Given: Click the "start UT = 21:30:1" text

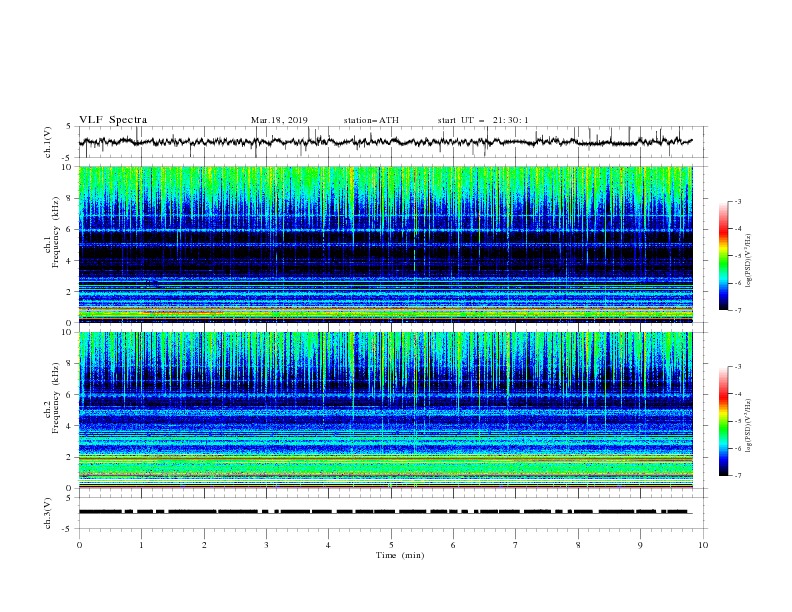Looking at the screenshot, I should coord(483,120).
